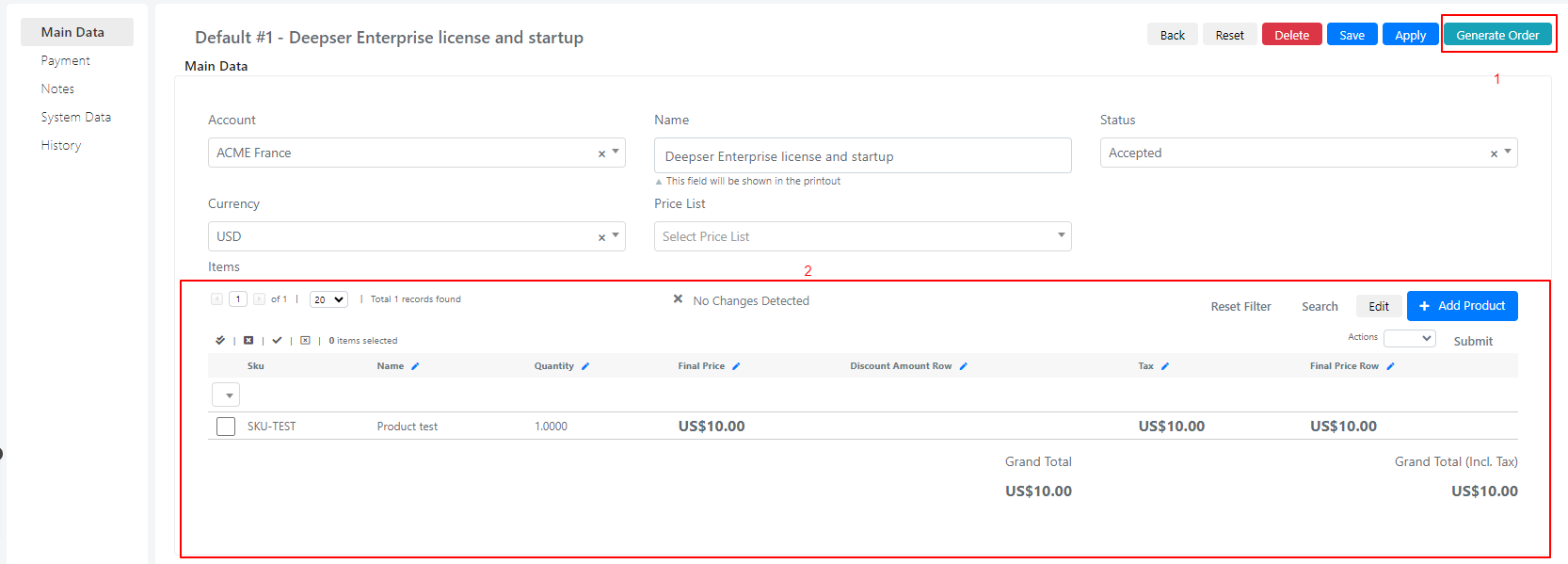The height and width of the screenshot is (564, 1568).
Task: Open the row filter dropdown under Sku
Action: pyautogui.click(x=226, y=395)
